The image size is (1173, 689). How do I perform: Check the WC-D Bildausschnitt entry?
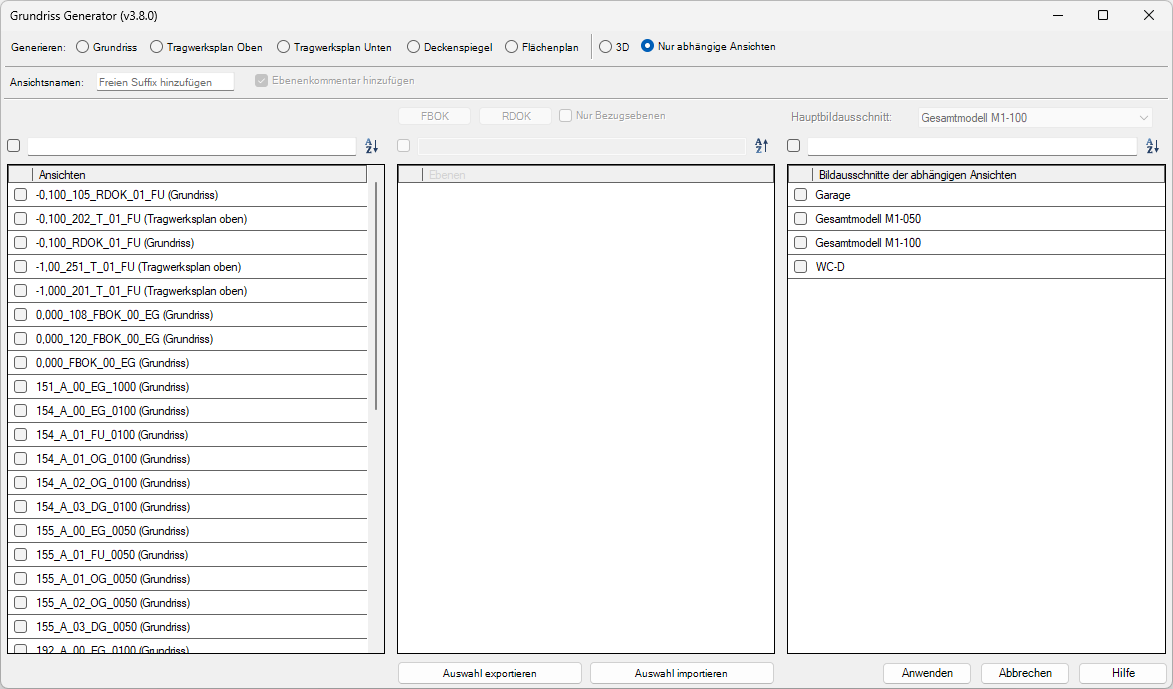(800, 267)
